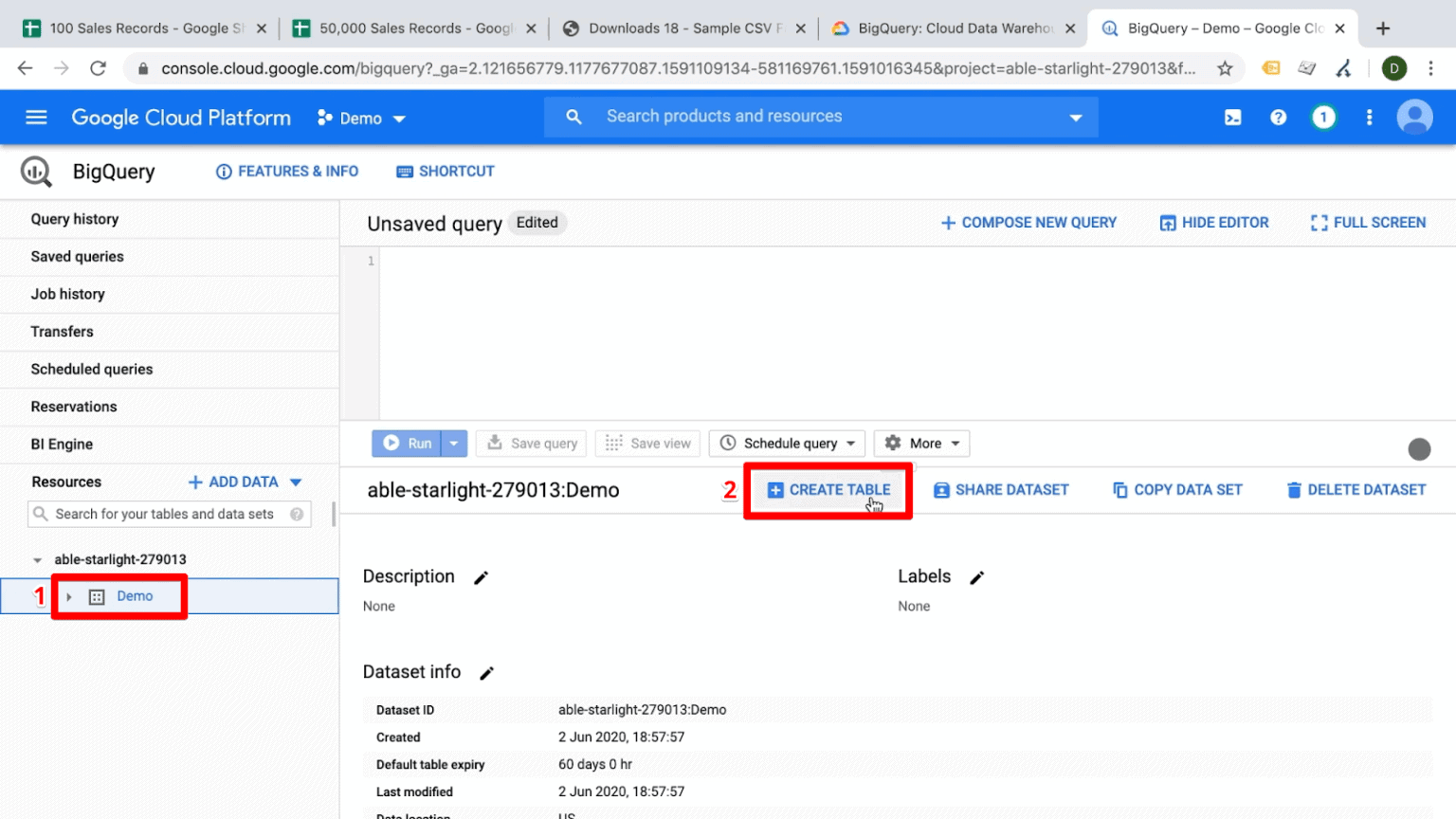The height and width of the screenshot is (819, 1456).
Task: Click Delete Dataset
Action: click(1356, 489)
